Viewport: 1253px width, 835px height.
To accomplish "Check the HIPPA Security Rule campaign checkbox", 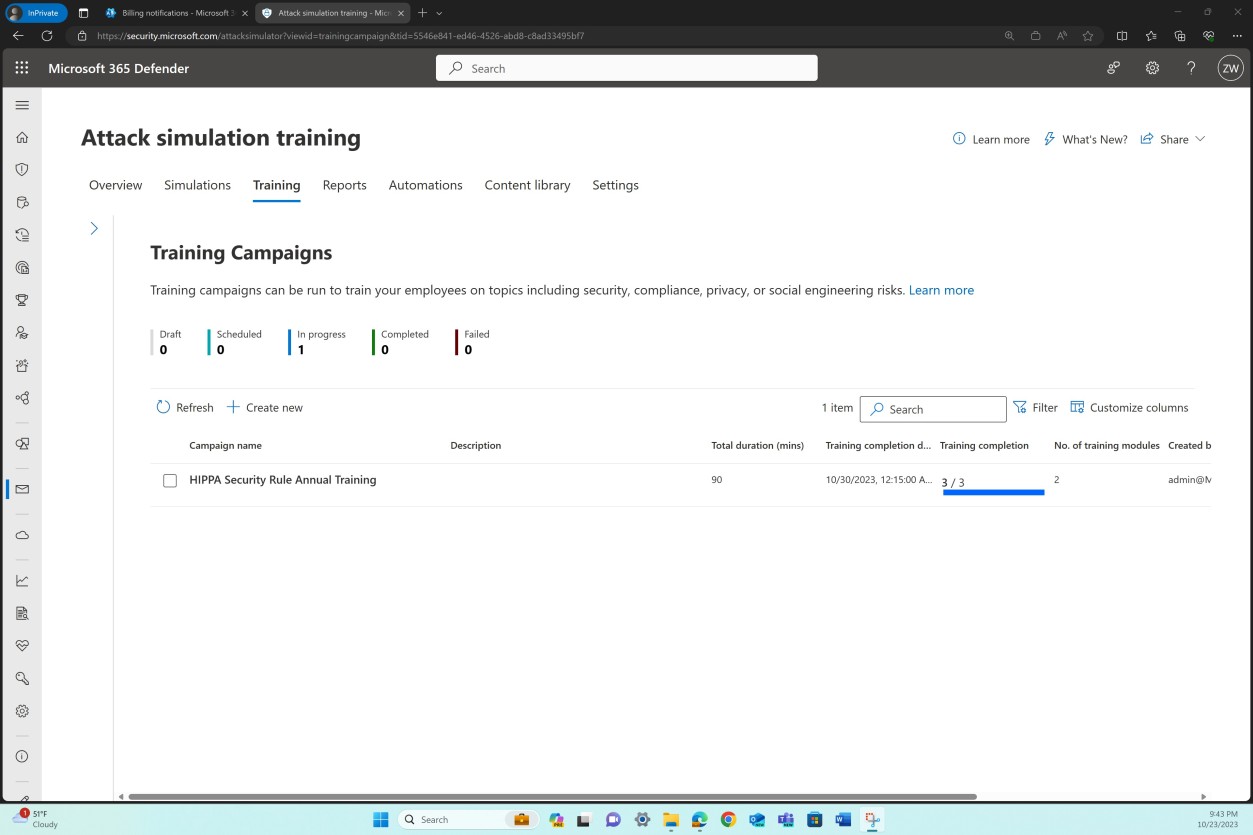I will pyautogui.click(x=169, y=480).
